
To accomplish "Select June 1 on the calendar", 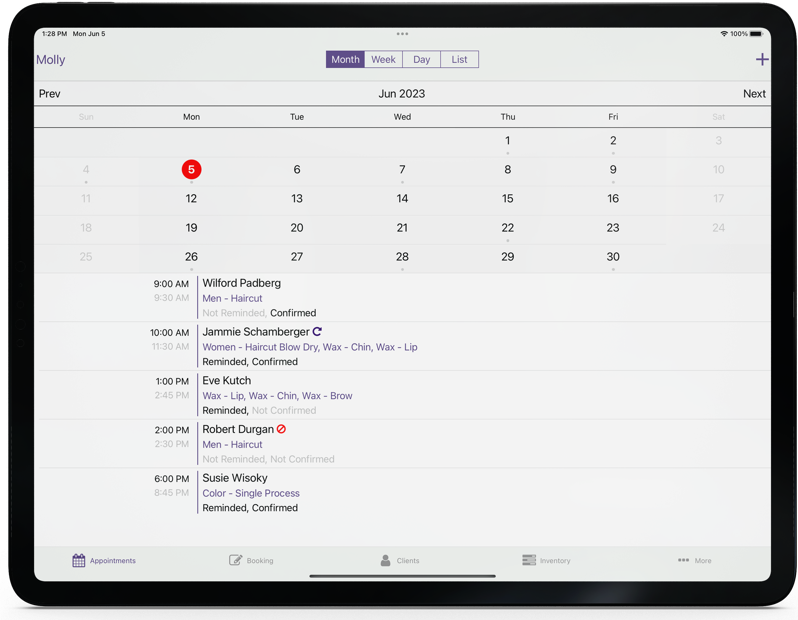I will [507, 140].
